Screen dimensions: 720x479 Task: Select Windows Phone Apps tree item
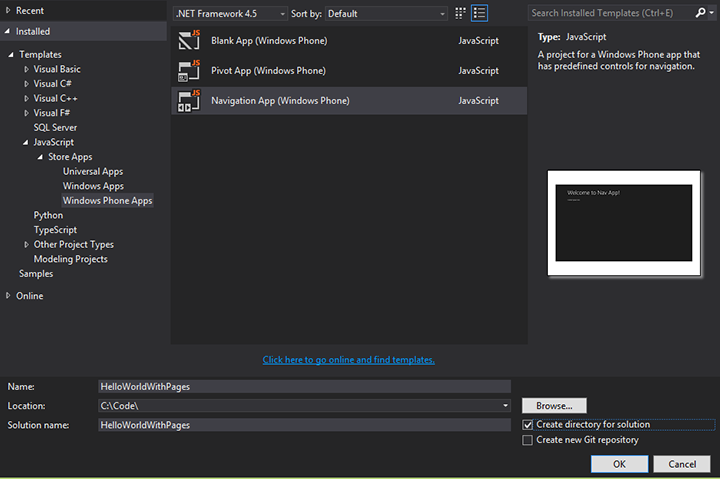click(107, 201)
